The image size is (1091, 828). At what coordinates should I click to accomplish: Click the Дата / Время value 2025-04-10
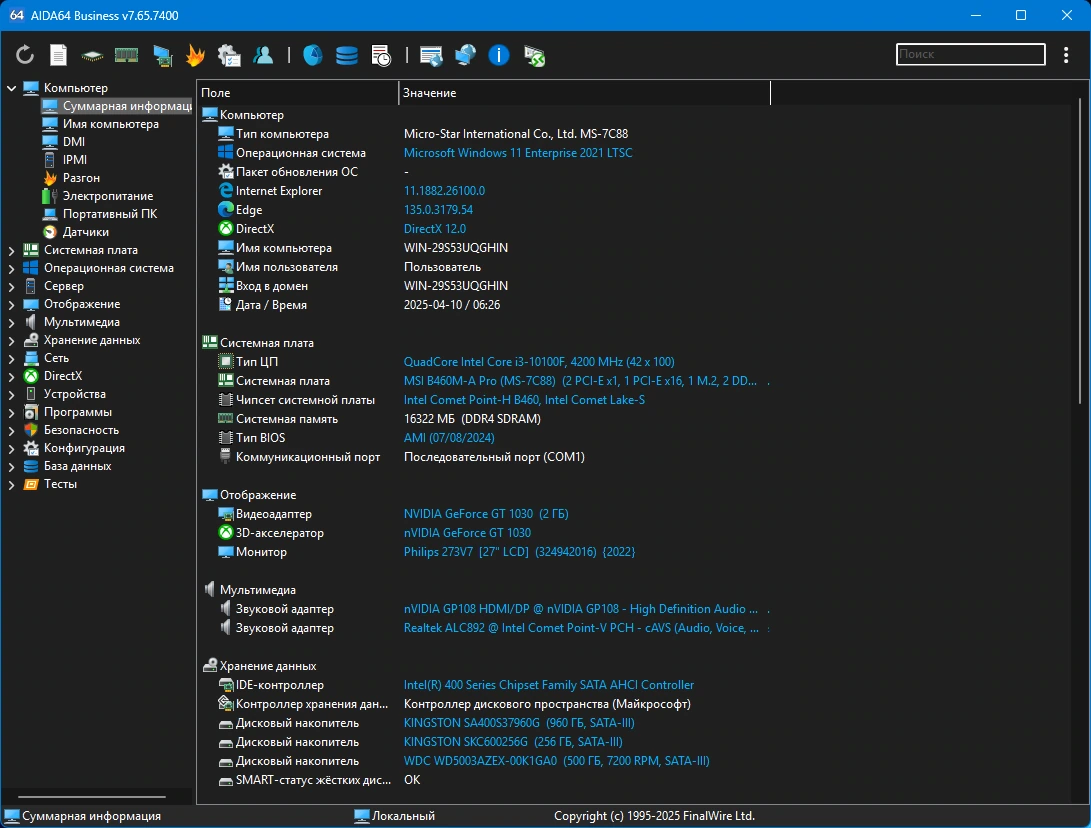pos(452,305)
